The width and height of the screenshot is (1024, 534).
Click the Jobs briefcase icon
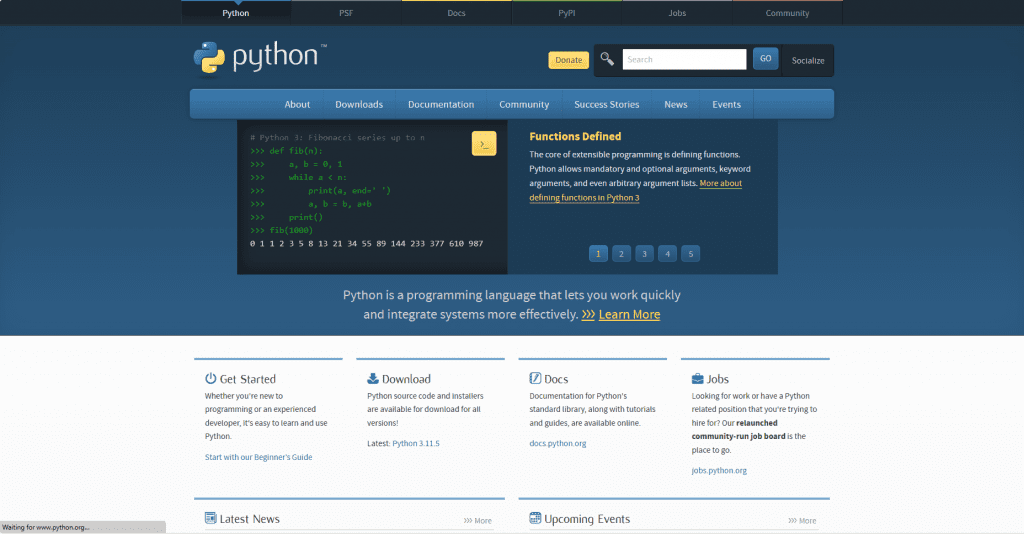pyautogui.click(x=697, y=379)
